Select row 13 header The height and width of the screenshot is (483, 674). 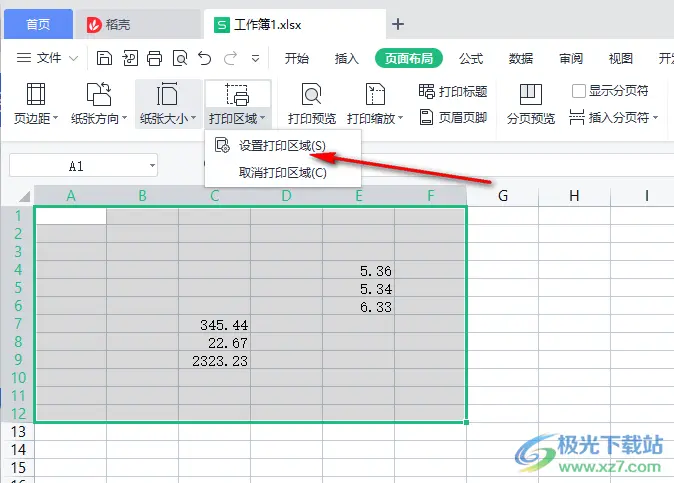pos(18,431)
